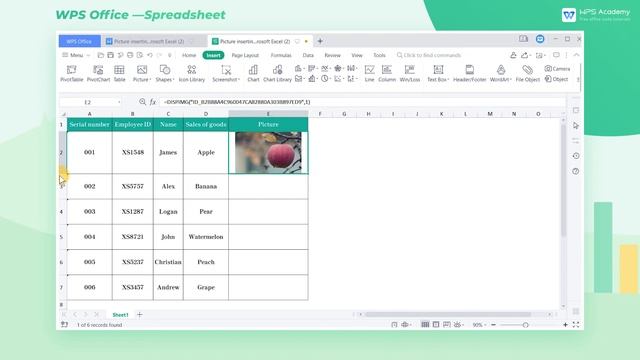
Task: Click the WPS Office home tab
Action: pos(79,41)
